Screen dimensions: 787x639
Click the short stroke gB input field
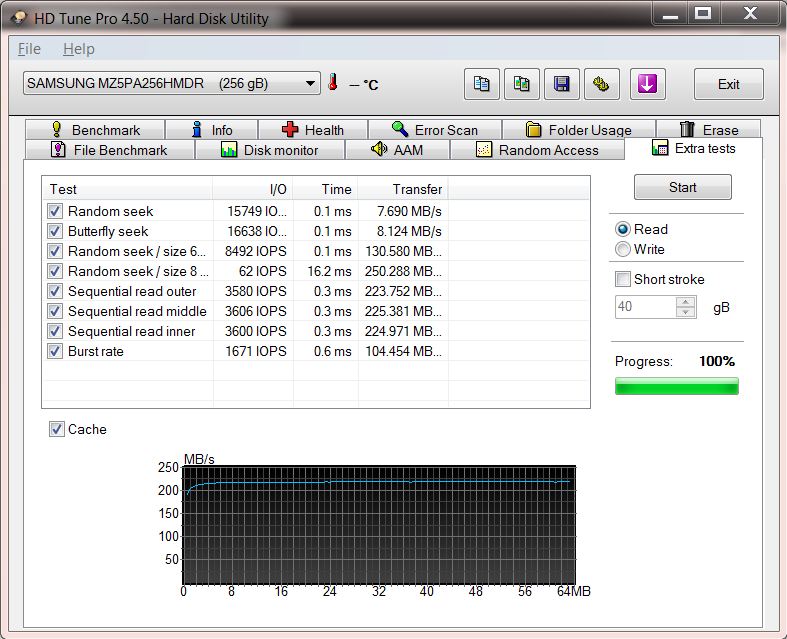645,307
